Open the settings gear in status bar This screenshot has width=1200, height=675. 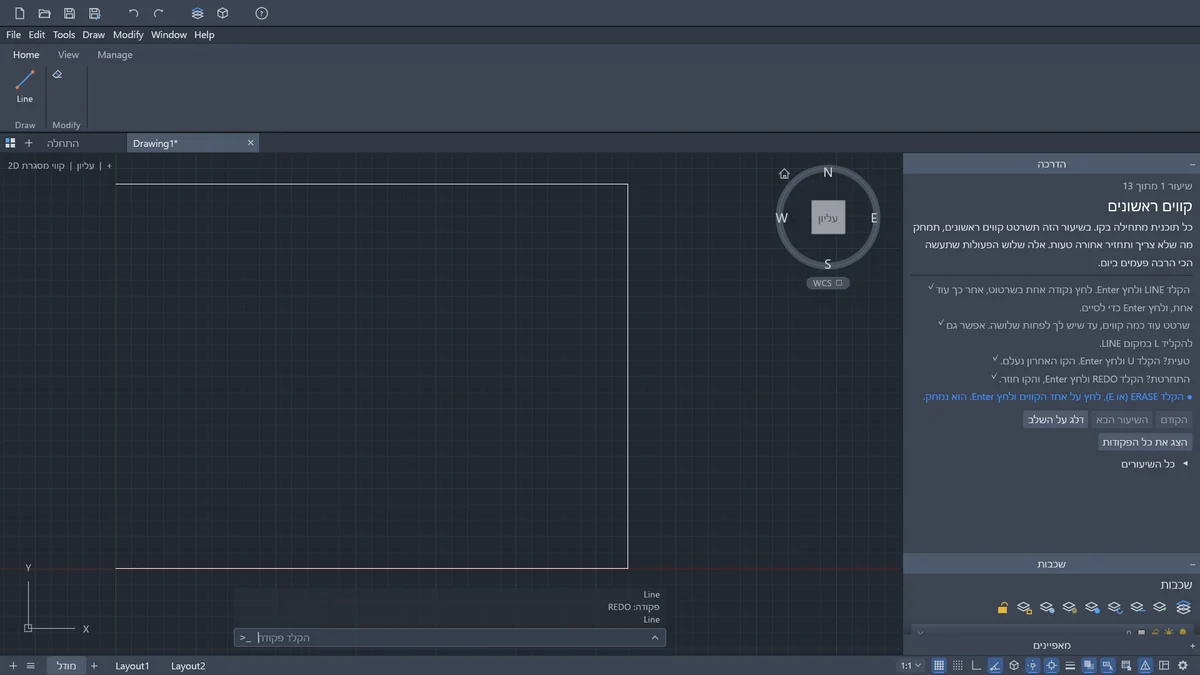point(1182,665)
